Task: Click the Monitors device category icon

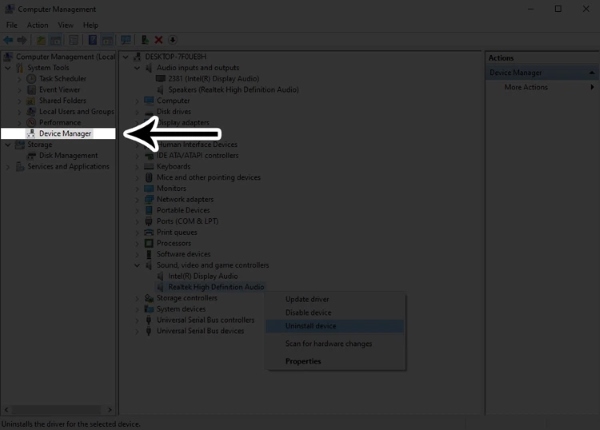Action: click(149, 188)
